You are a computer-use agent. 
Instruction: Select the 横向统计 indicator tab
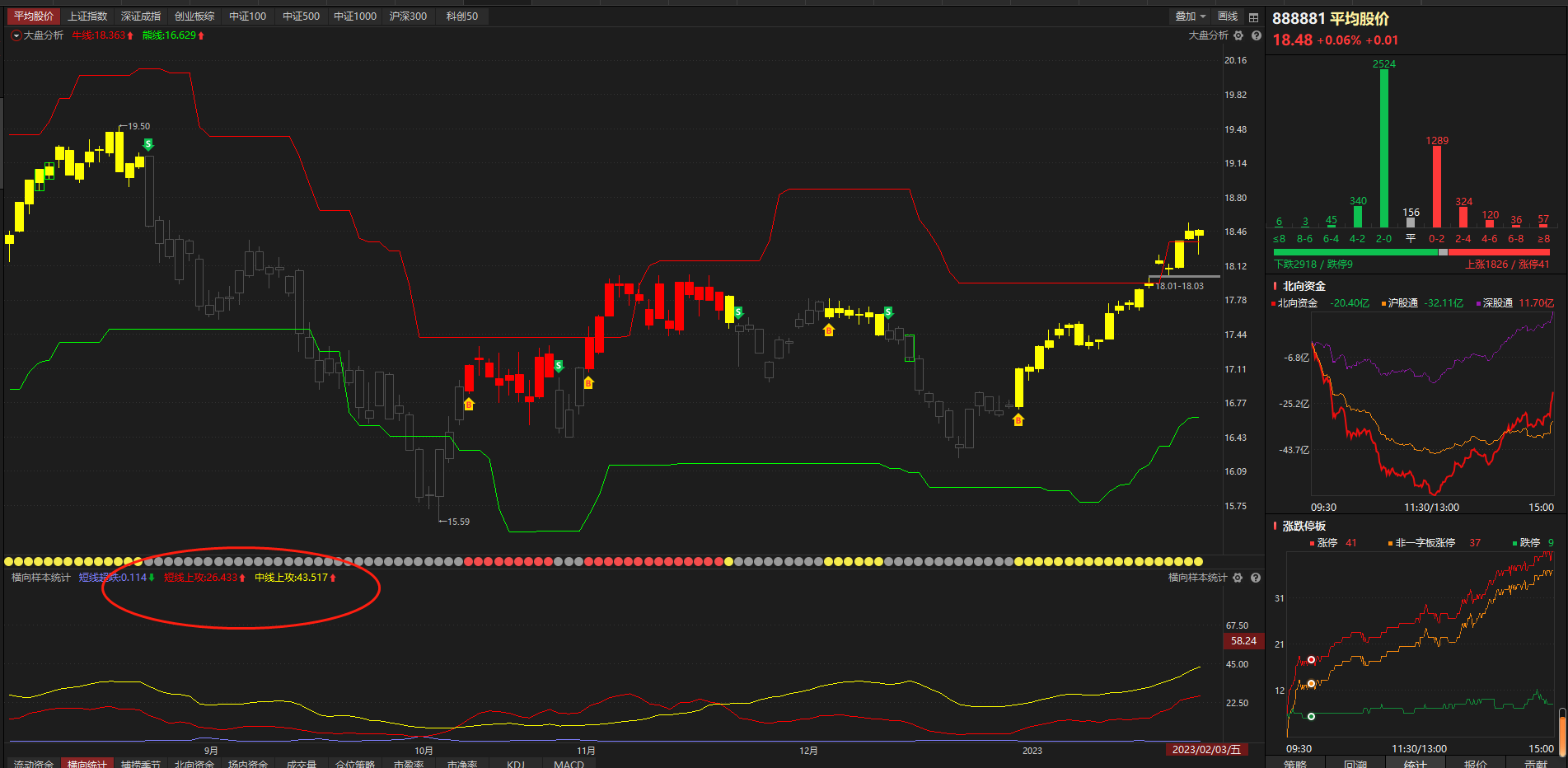[x=87, y=763]
